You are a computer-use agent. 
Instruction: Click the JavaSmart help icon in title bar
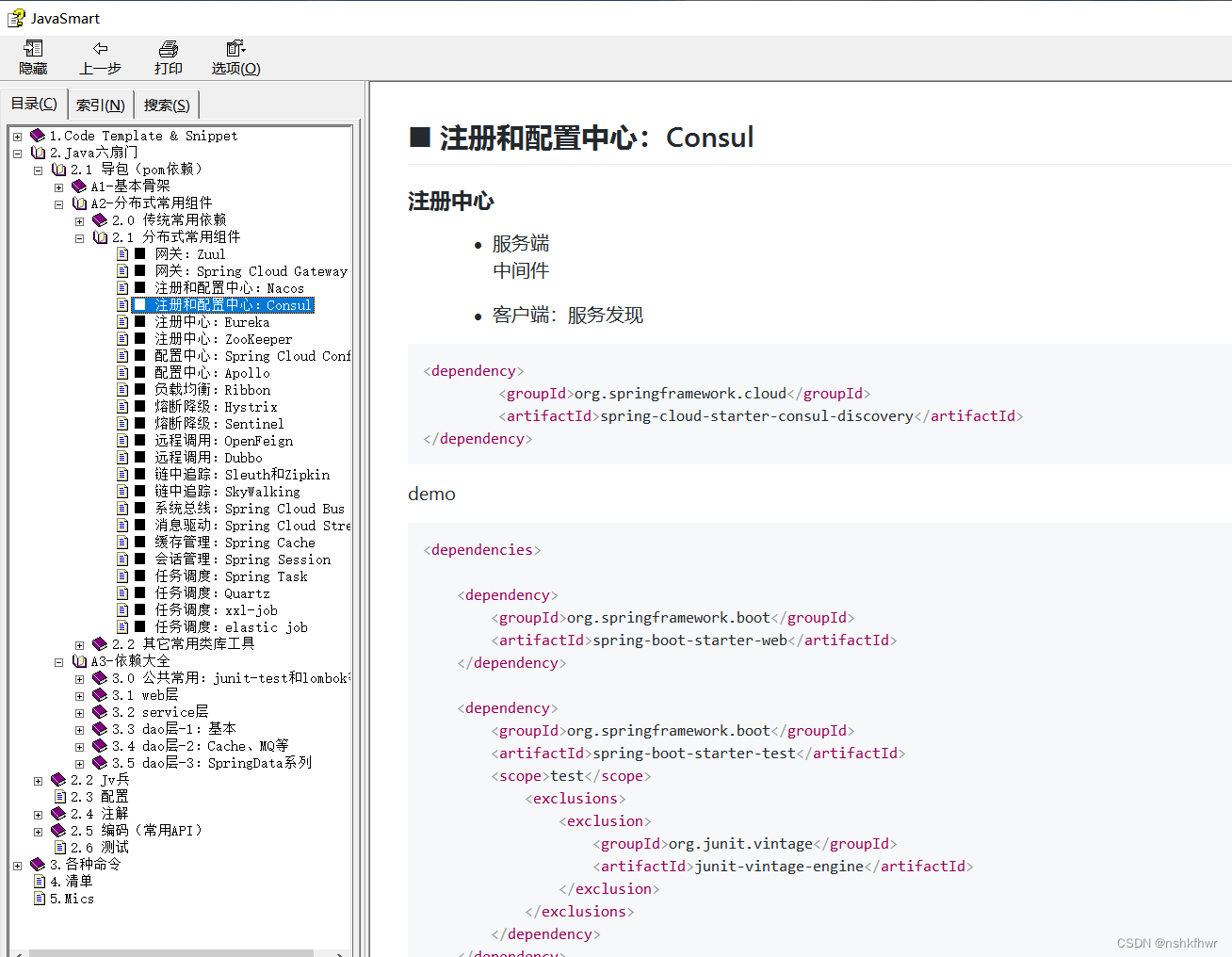(16, 18)
